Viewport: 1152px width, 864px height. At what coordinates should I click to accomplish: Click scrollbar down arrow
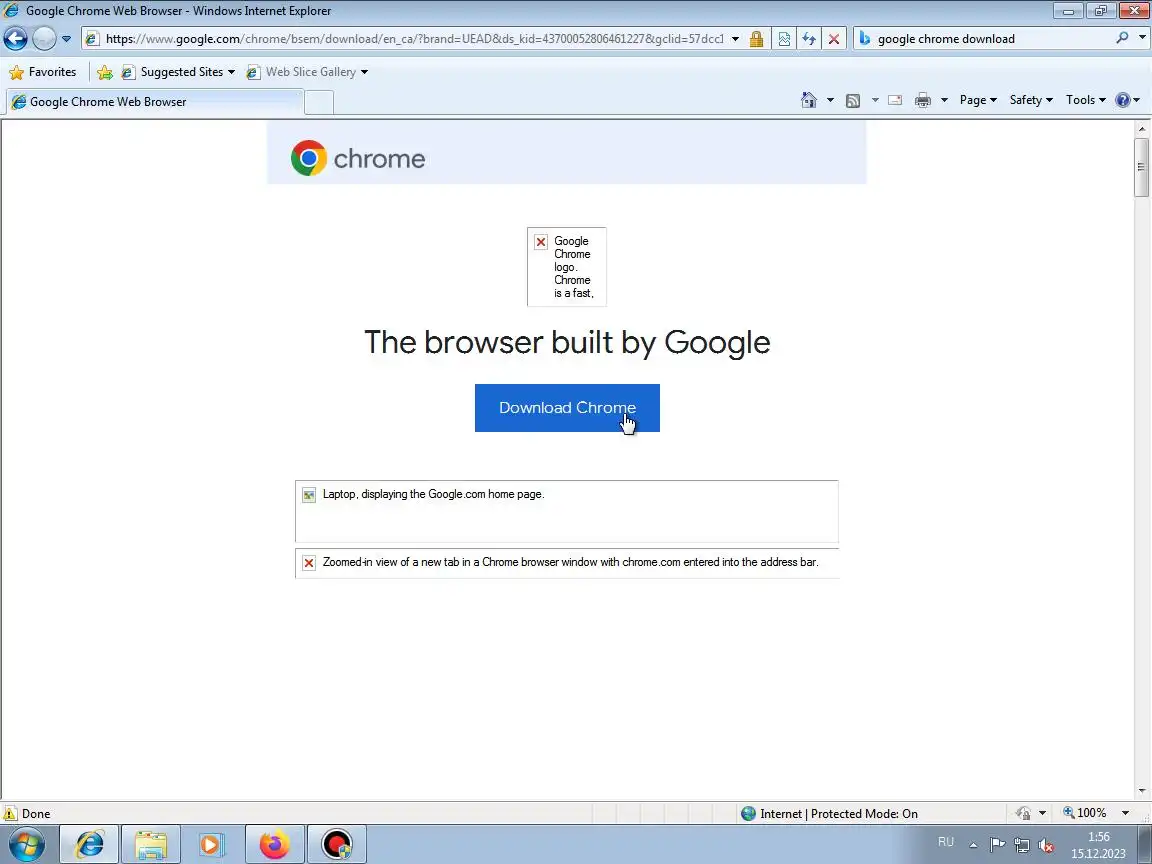click(1141, 791)
